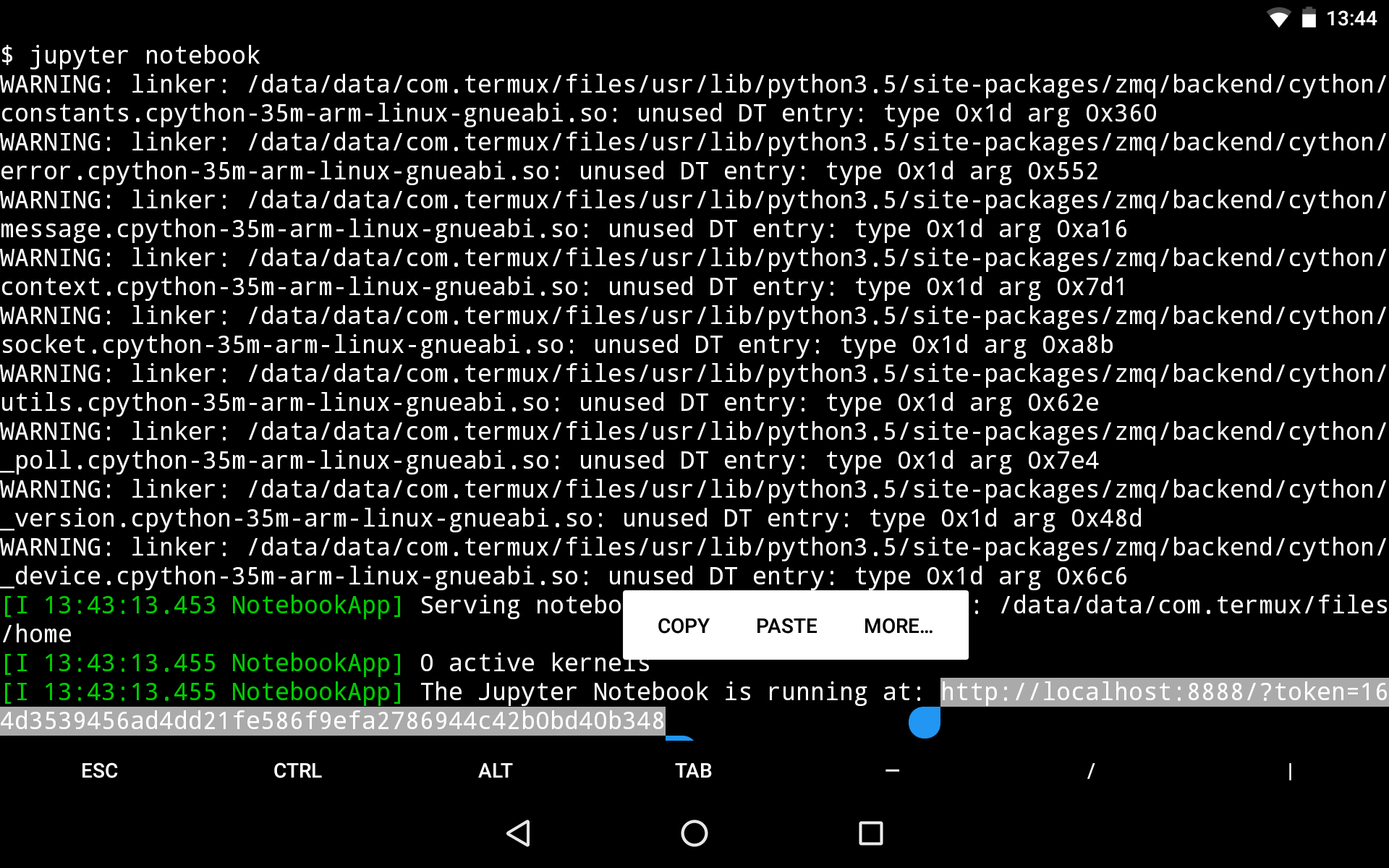The width and height of the screenshot is (1389, 868).
Task: Click the COPY option in context menu
Action: pos(684,625)
